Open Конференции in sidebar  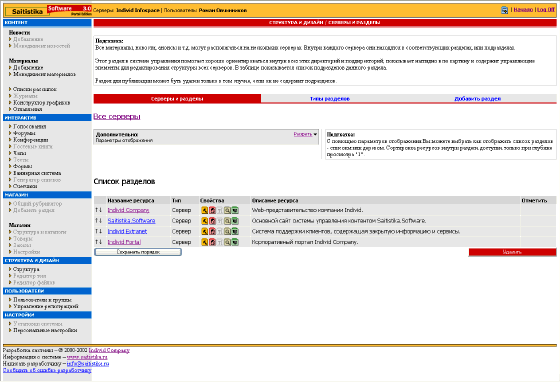[30, 140]
